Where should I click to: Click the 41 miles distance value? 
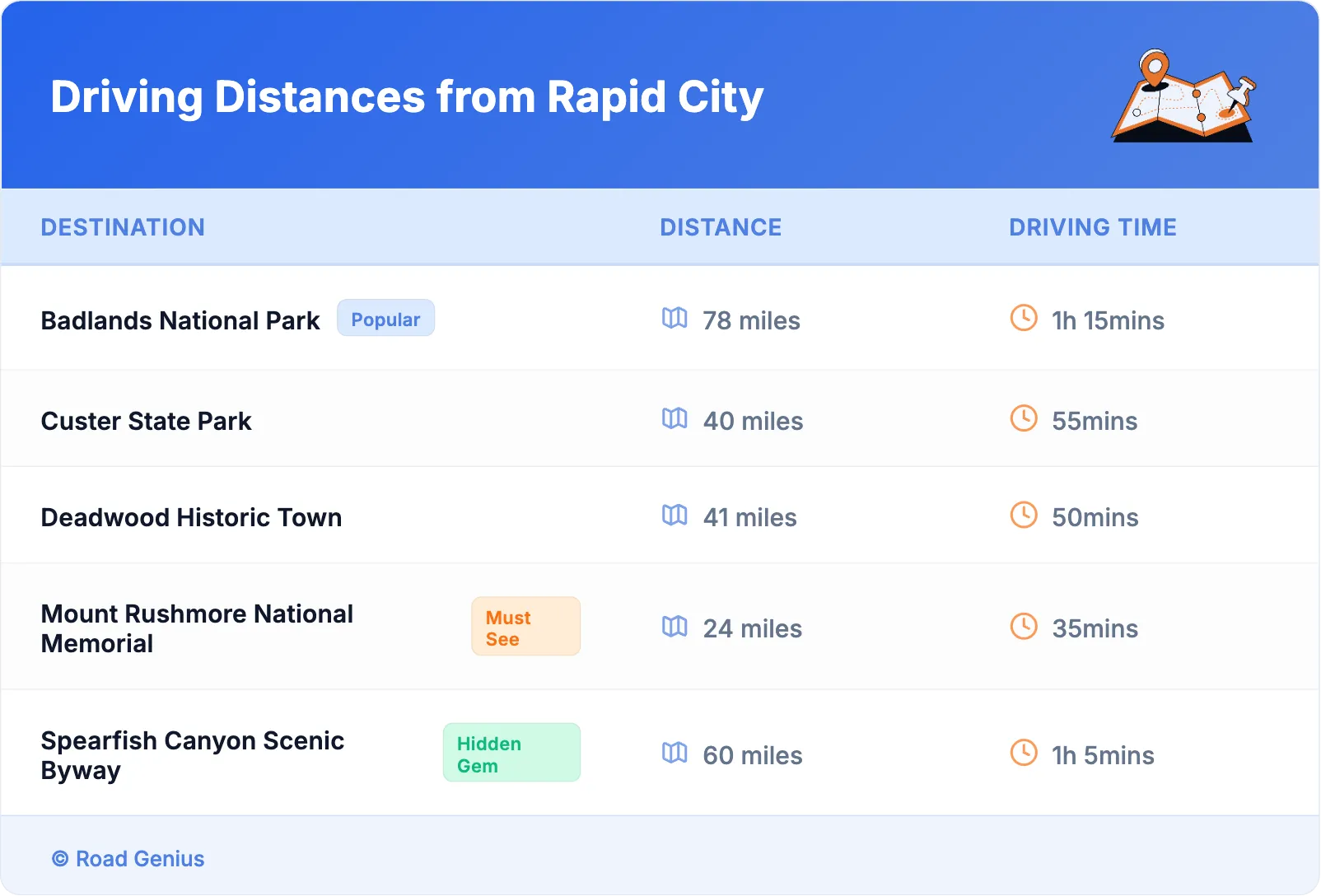[x=749, y=517]
